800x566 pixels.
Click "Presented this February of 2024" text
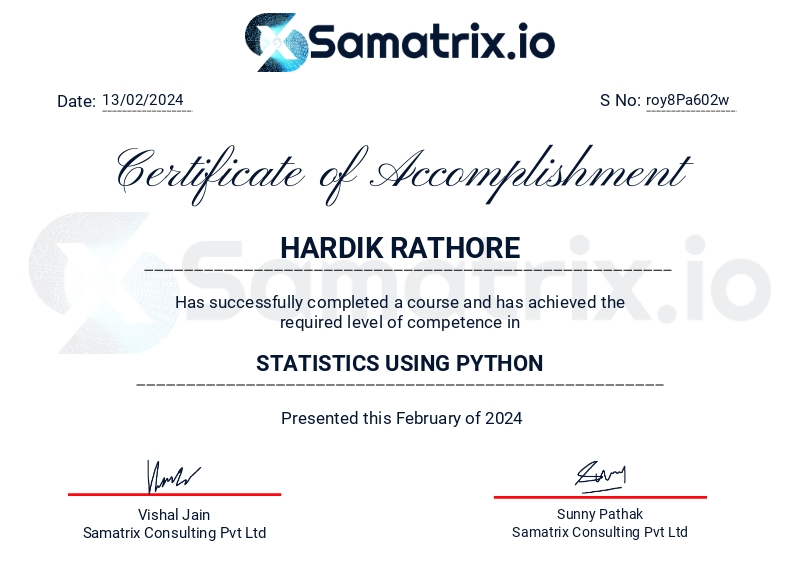(x=401, y=418)
